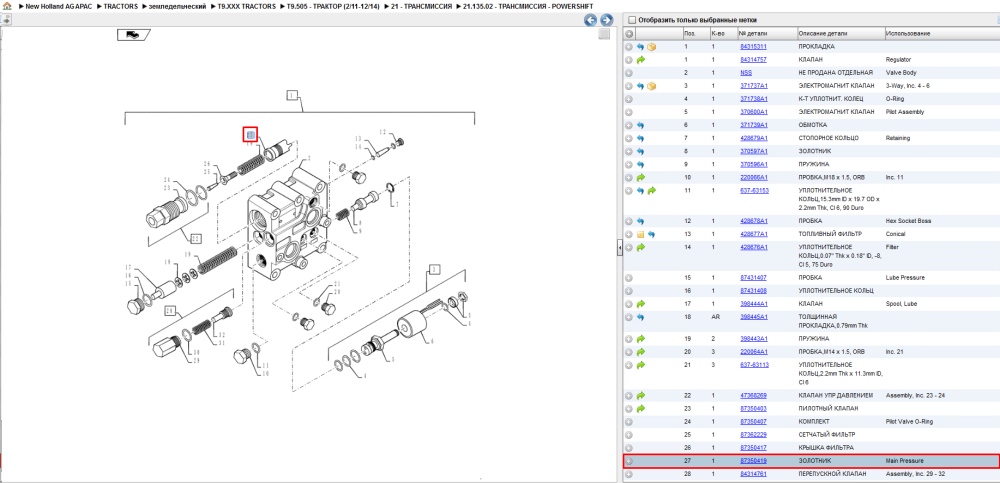
Task: Select callout box 1 at top of diagram
Action: [x=292, y=96]
